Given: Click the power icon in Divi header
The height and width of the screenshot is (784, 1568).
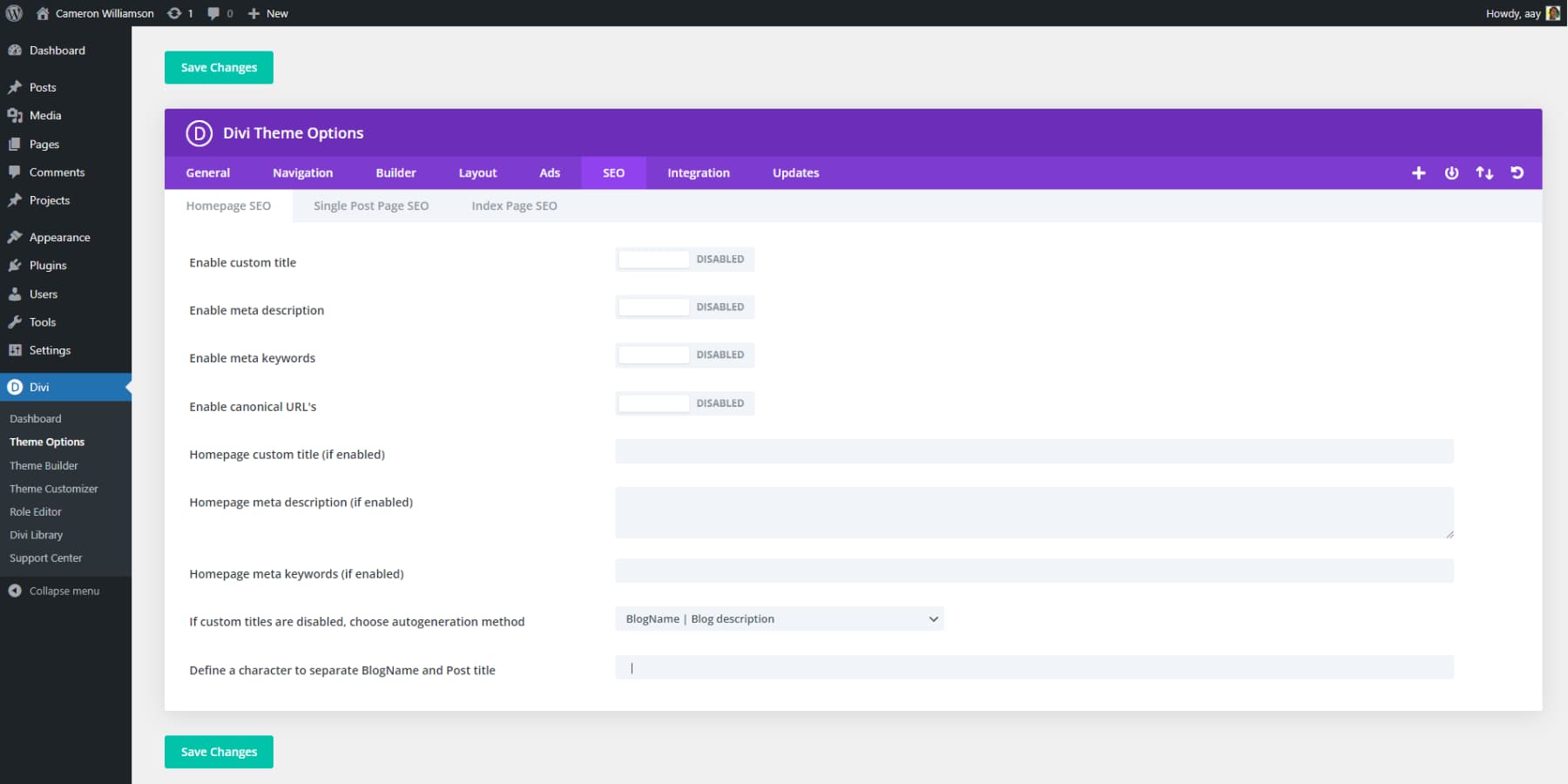Looking at the screenshot, I should click(1451, 172).
